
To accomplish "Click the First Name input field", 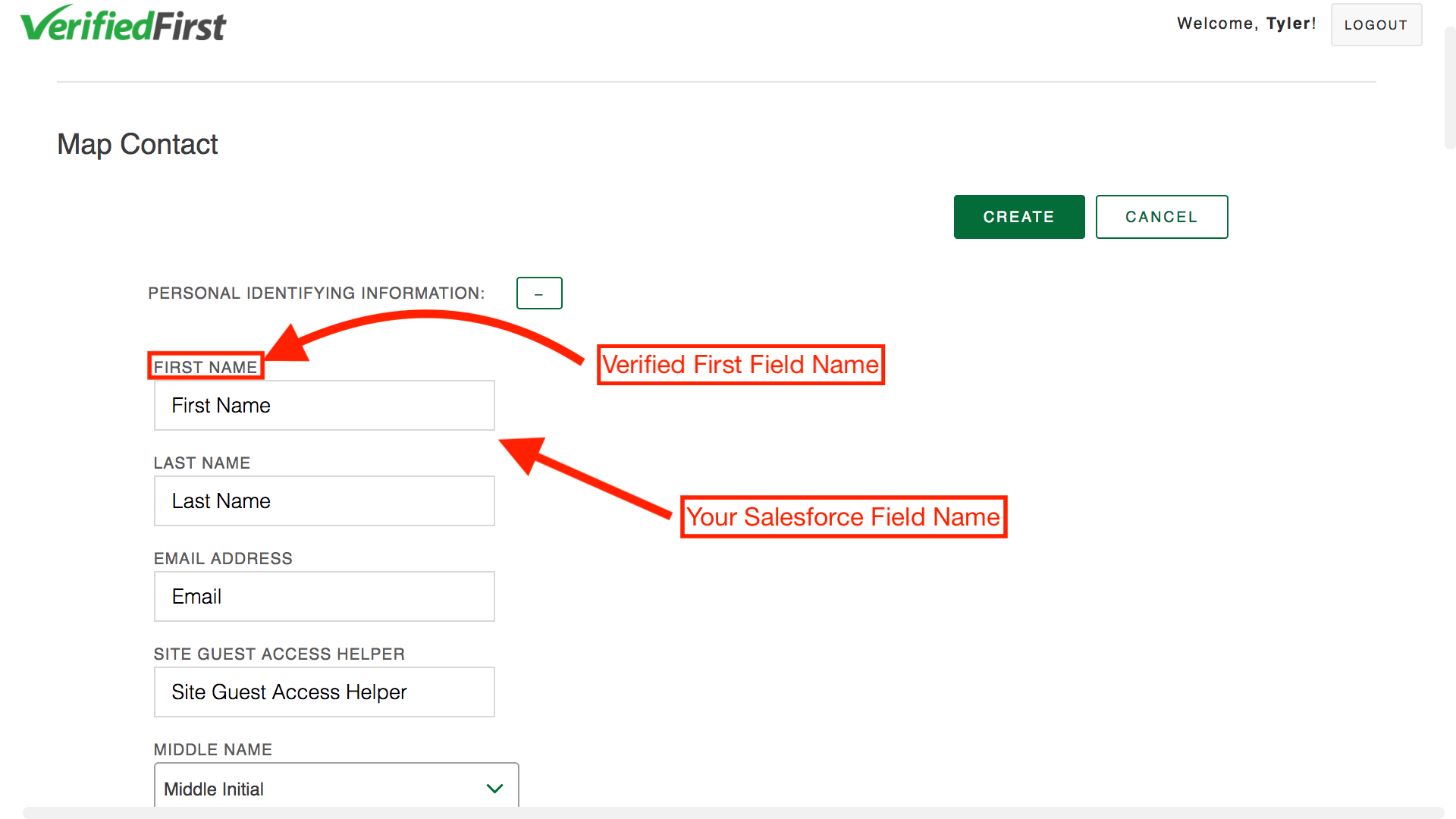I will 325,405.
